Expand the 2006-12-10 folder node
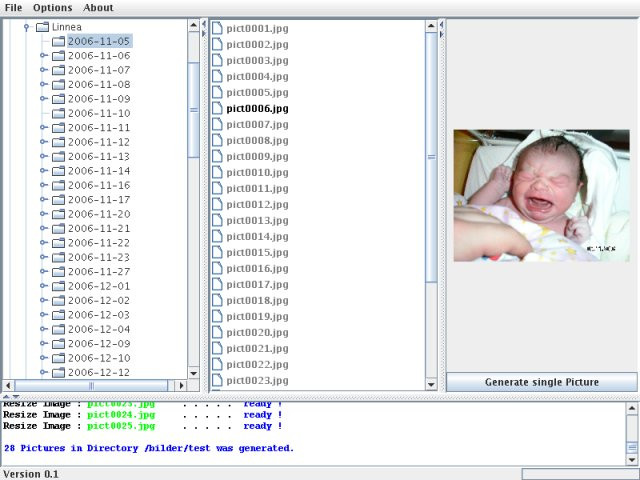This screenshot has width=640, height=480. pos(44,358)
